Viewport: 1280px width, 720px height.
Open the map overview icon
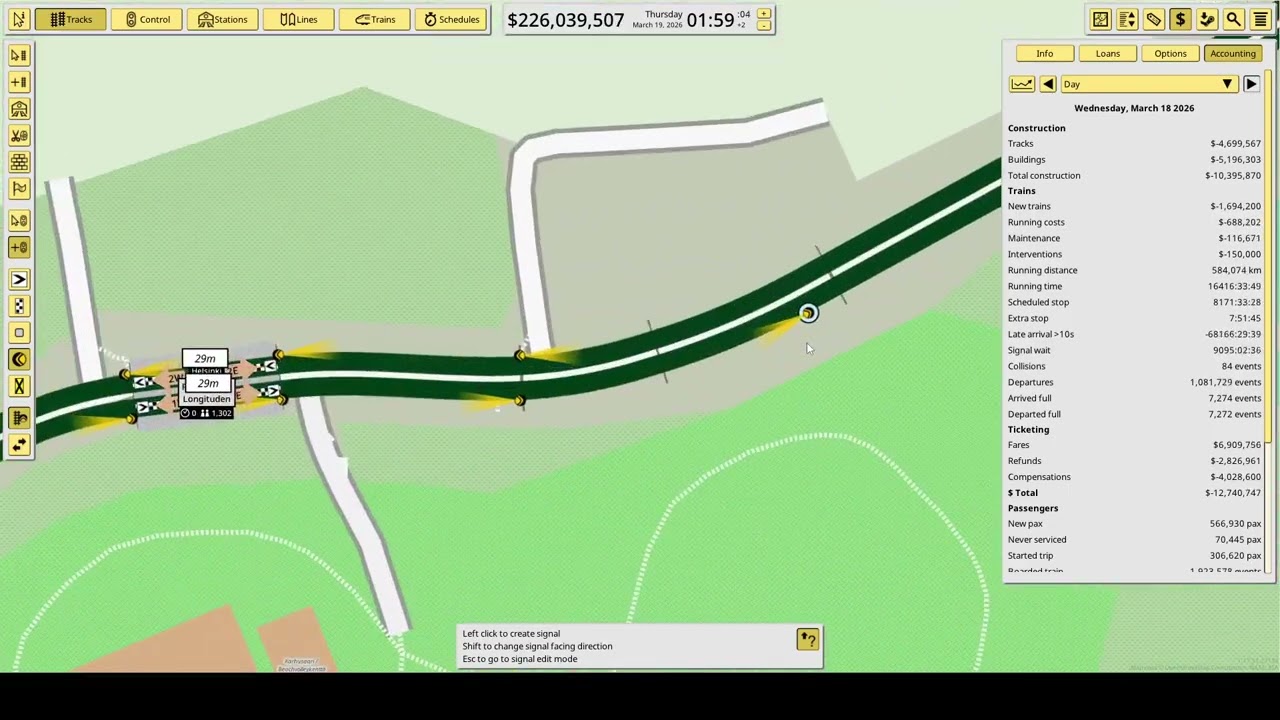tap(1100, 19)
